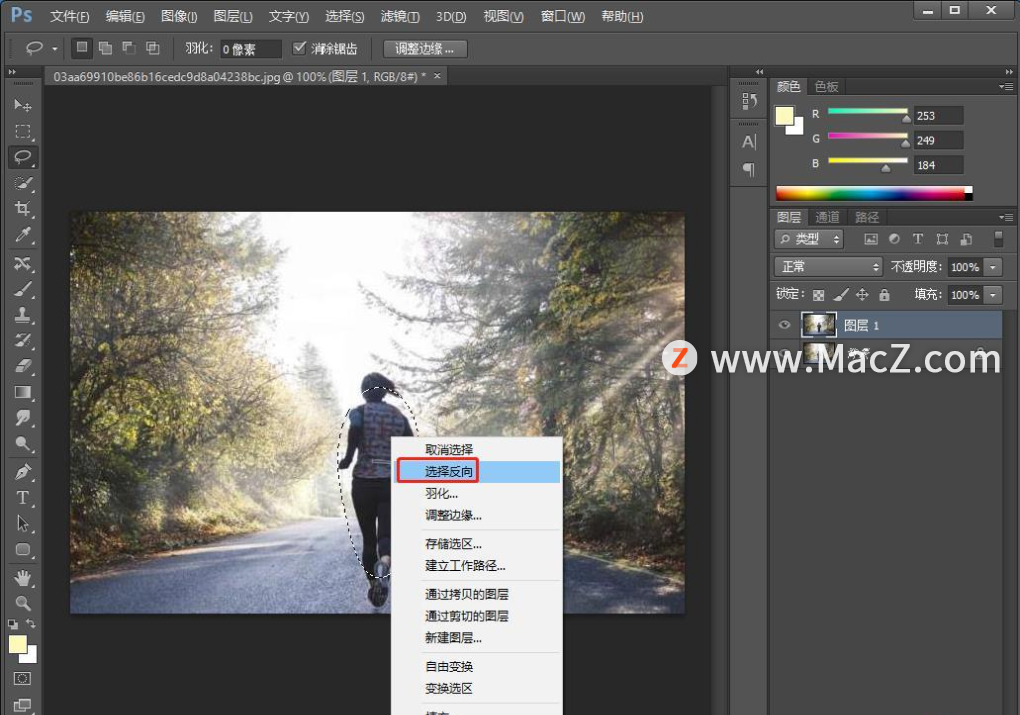Open the History panel icon
Image resolution: width=1020 pixels, height=715 pixels.
coord(749,101)
